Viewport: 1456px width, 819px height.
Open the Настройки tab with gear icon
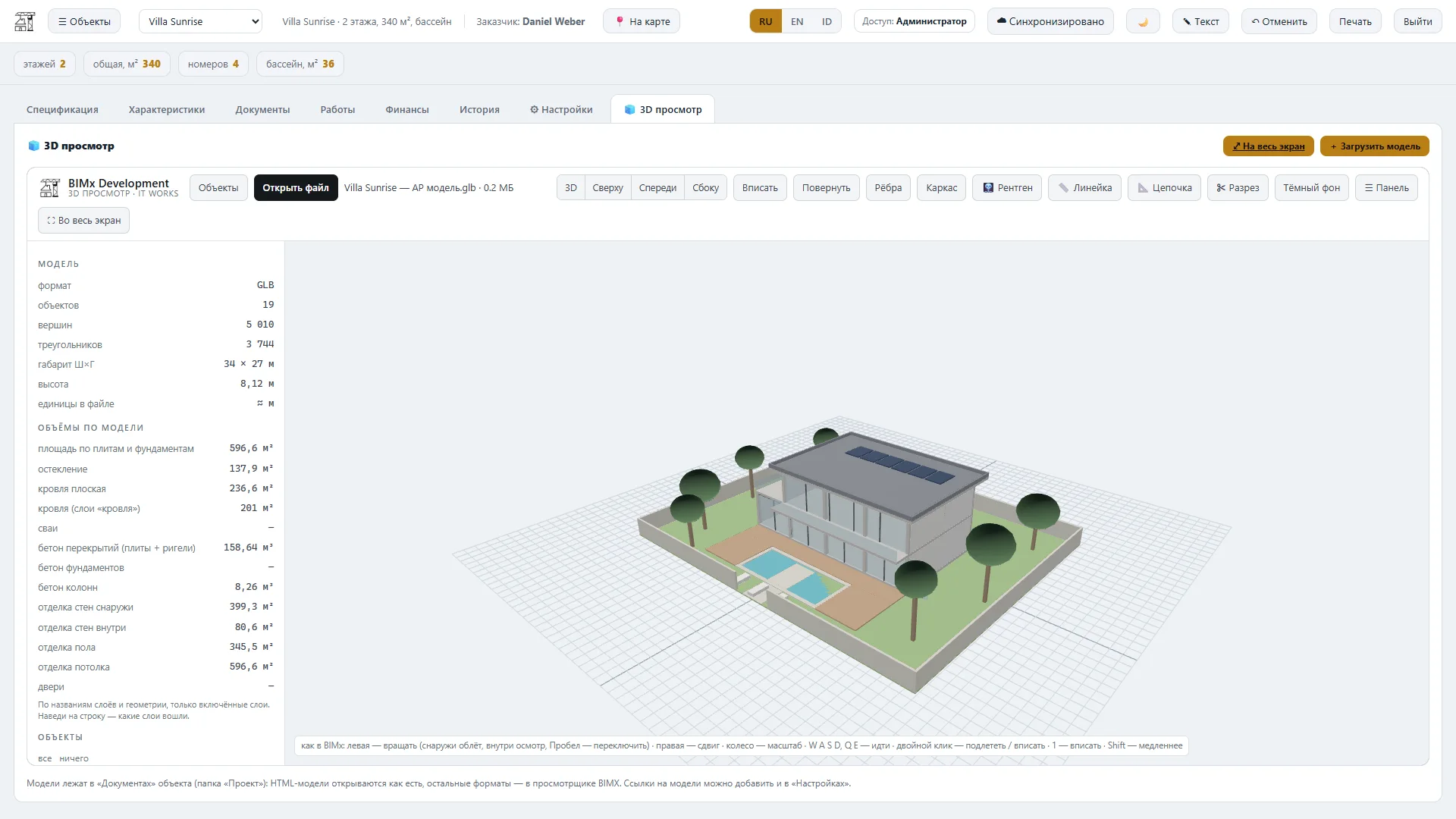click(x=561, y=109)
